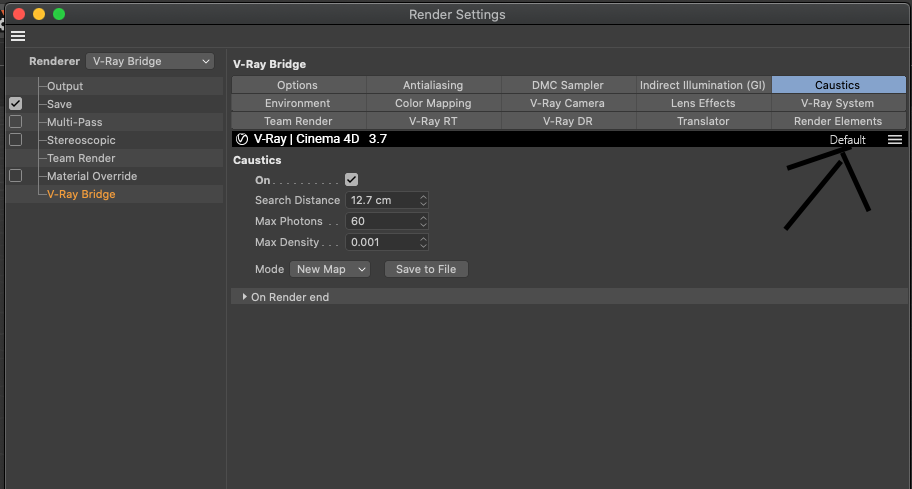Screen dimensions: 912x489
Task: Open the Indirect Illumination (GI) tab
Action: click(x=703, y=85)
